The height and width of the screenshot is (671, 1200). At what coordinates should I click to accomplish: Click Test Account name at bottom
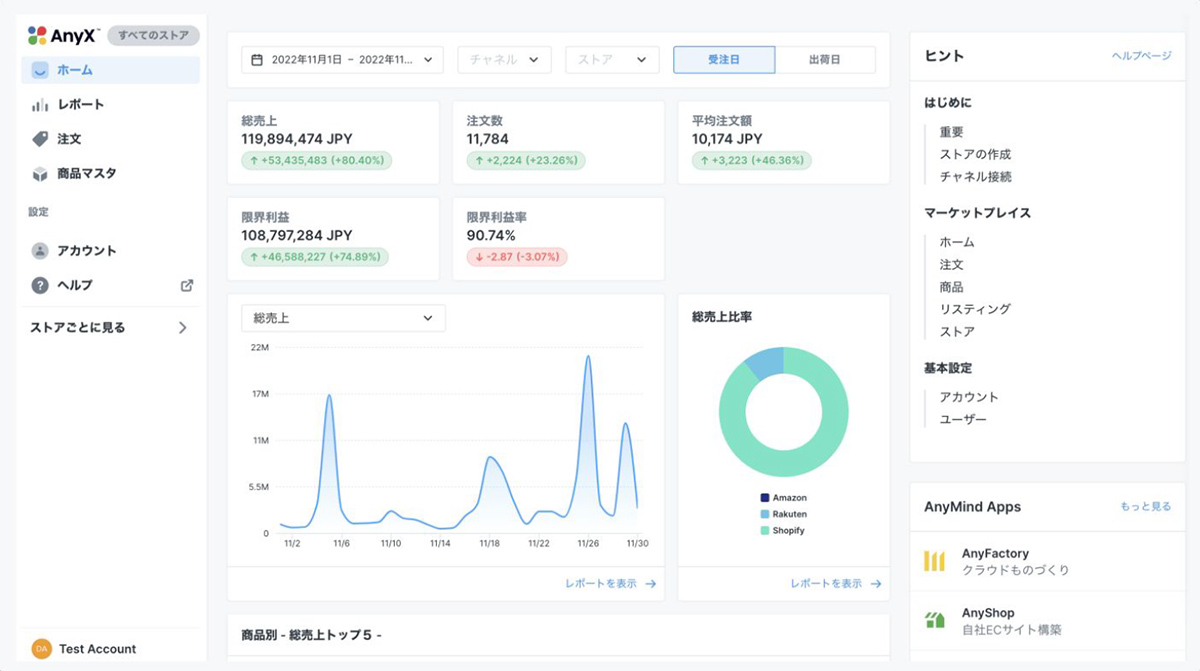pyautogui.click(x=98, y=649)
